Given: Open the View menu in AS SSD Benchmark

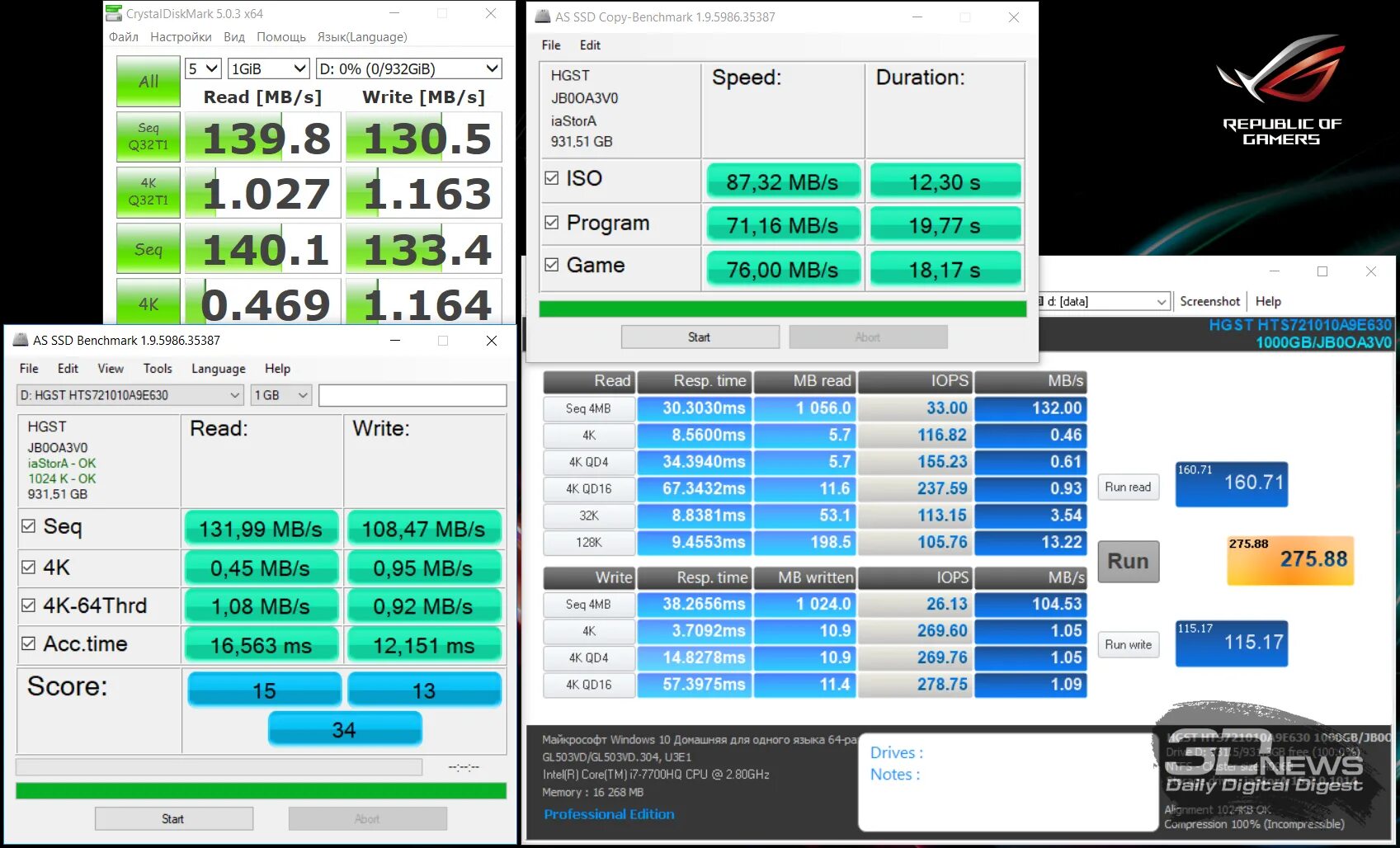Looking at the screenshot, I should [111, 369].
